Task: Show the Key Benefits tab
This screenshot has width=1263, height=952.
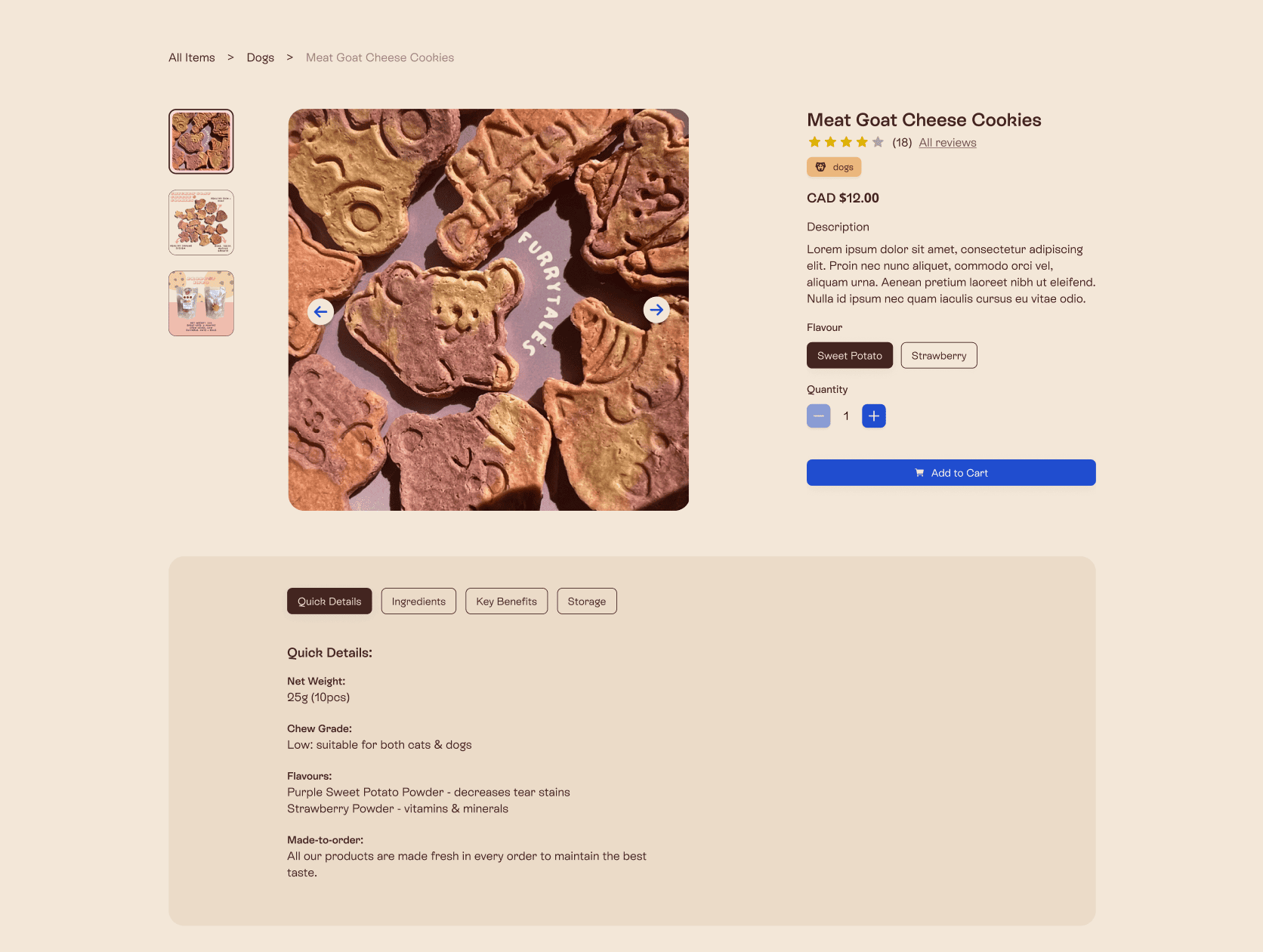Action: point(507,601)
